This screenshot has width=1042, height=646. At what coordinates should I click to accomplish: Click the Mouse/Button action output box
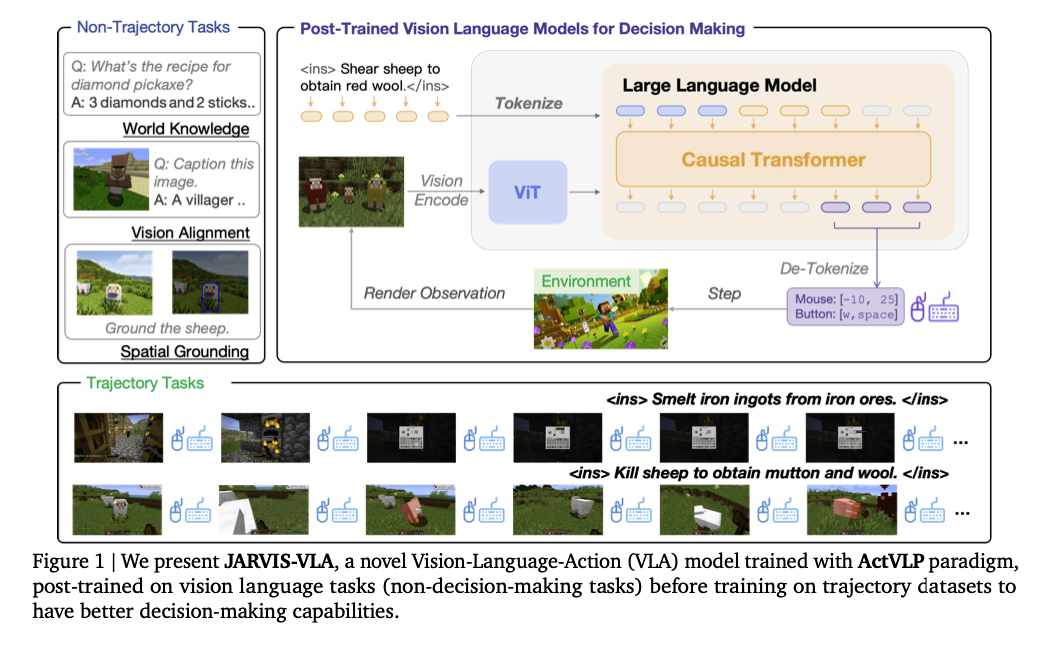846,307
